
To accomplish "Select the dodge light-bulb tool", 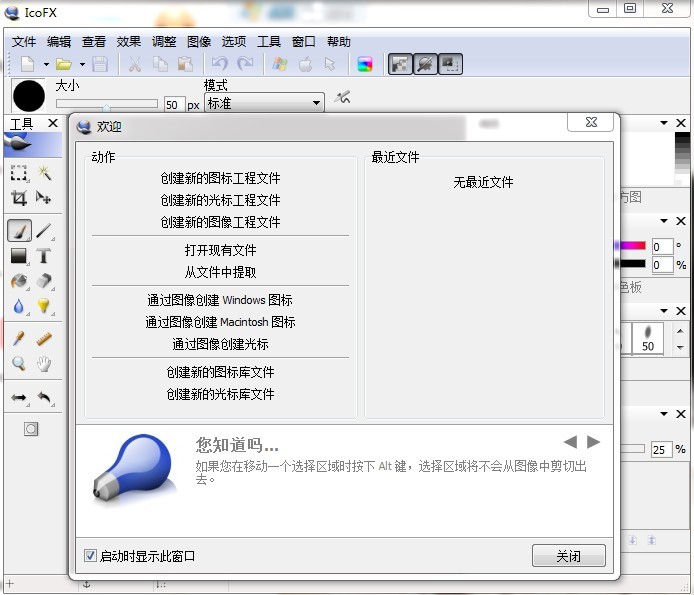I will (x=44, y=306).
